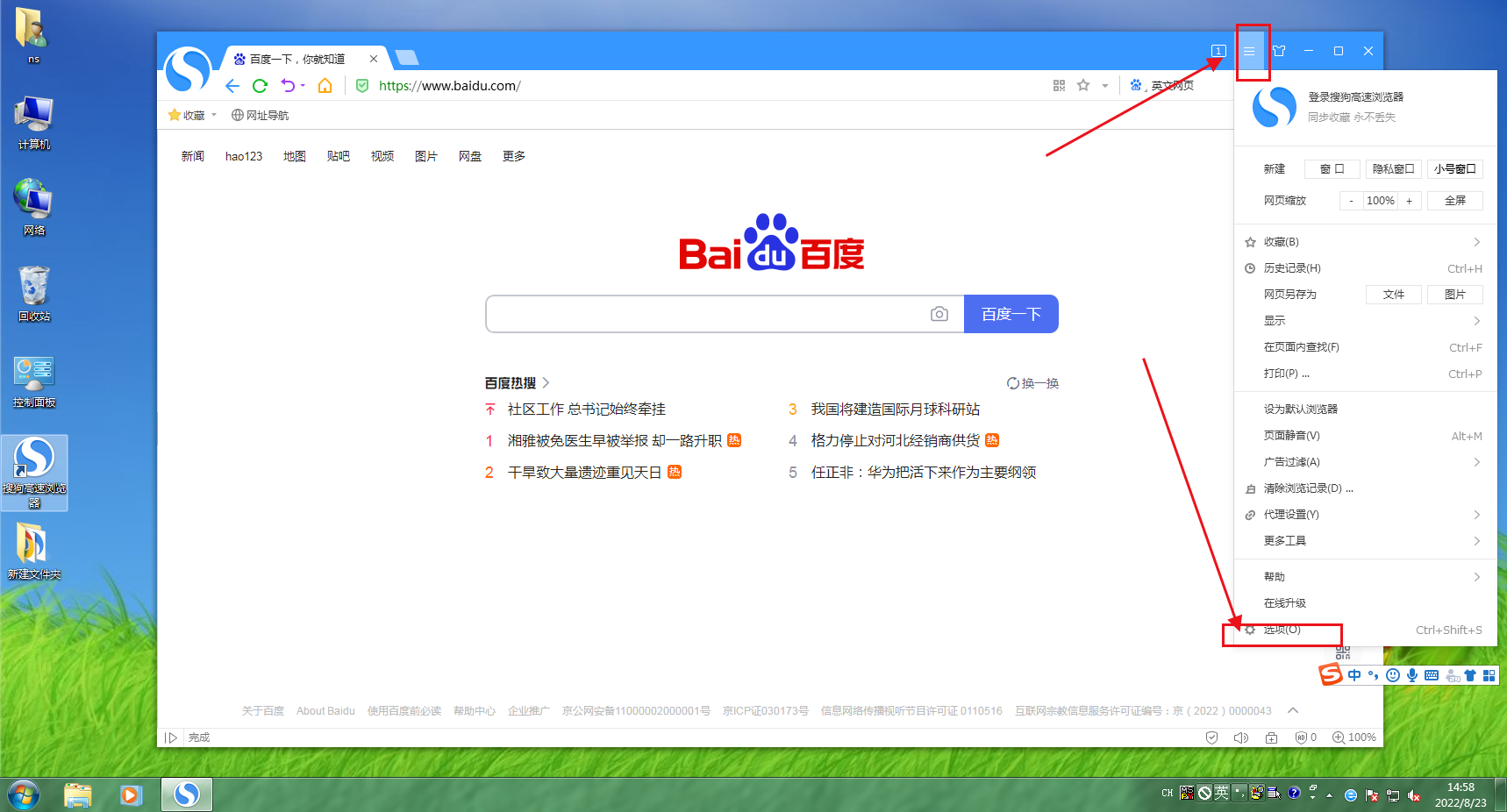Bookmark this page with the star icon
This screenshot has height=812, width=1507.
click(1083, 85)
